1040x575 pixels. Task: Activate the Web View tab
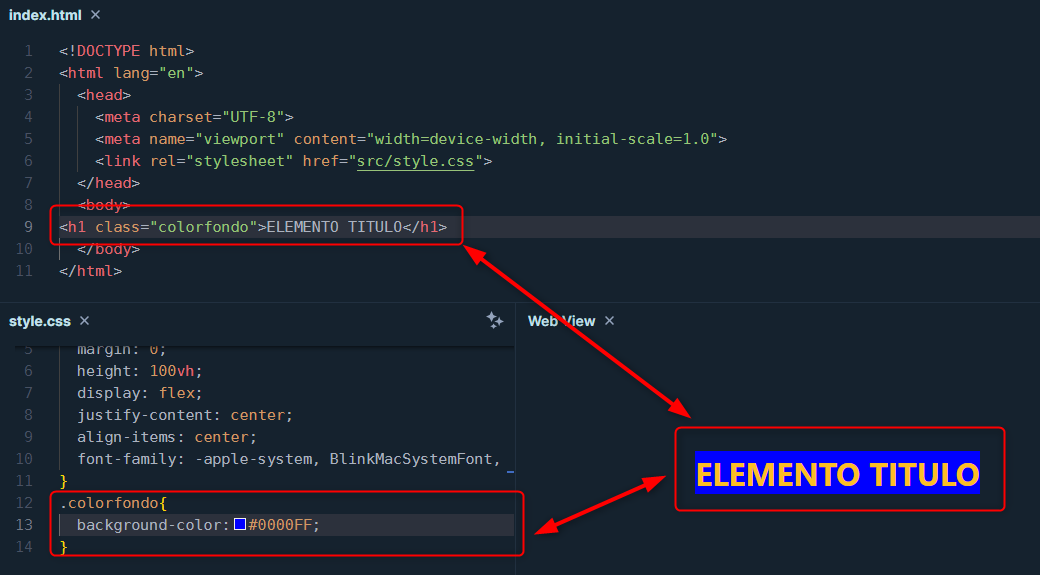[x=561, y=321]
